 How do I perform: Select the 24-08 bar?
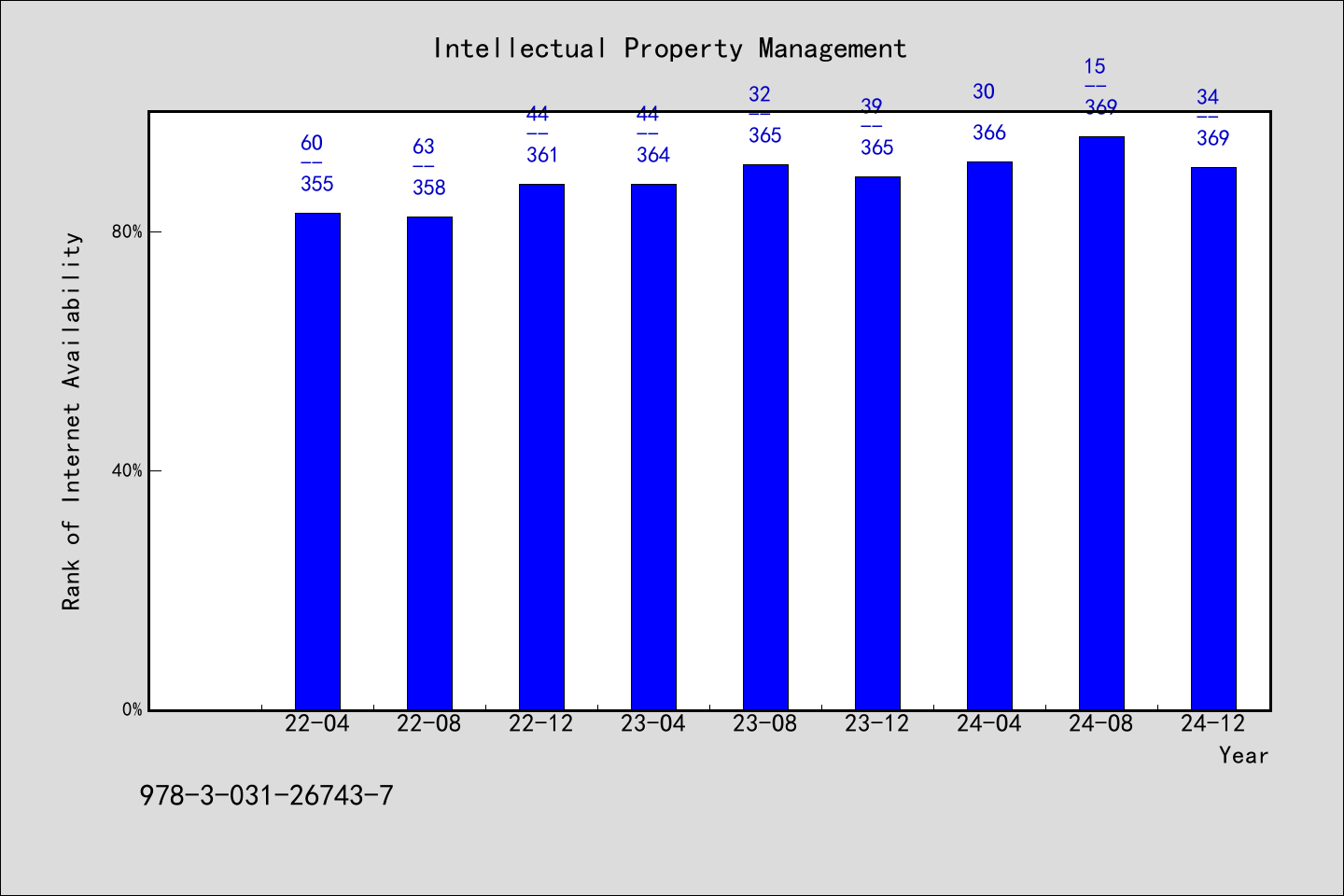pyautogui.click(x=1101, y=423)
